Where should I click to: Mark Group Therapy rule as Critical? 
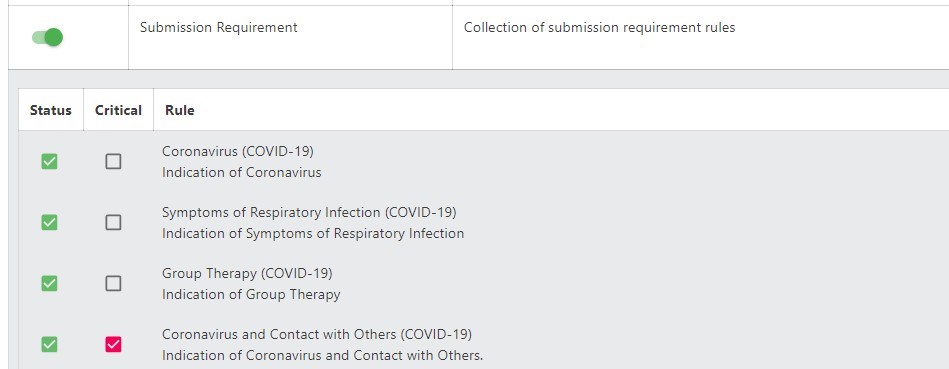pyautogui.click(x=113, y=284)
